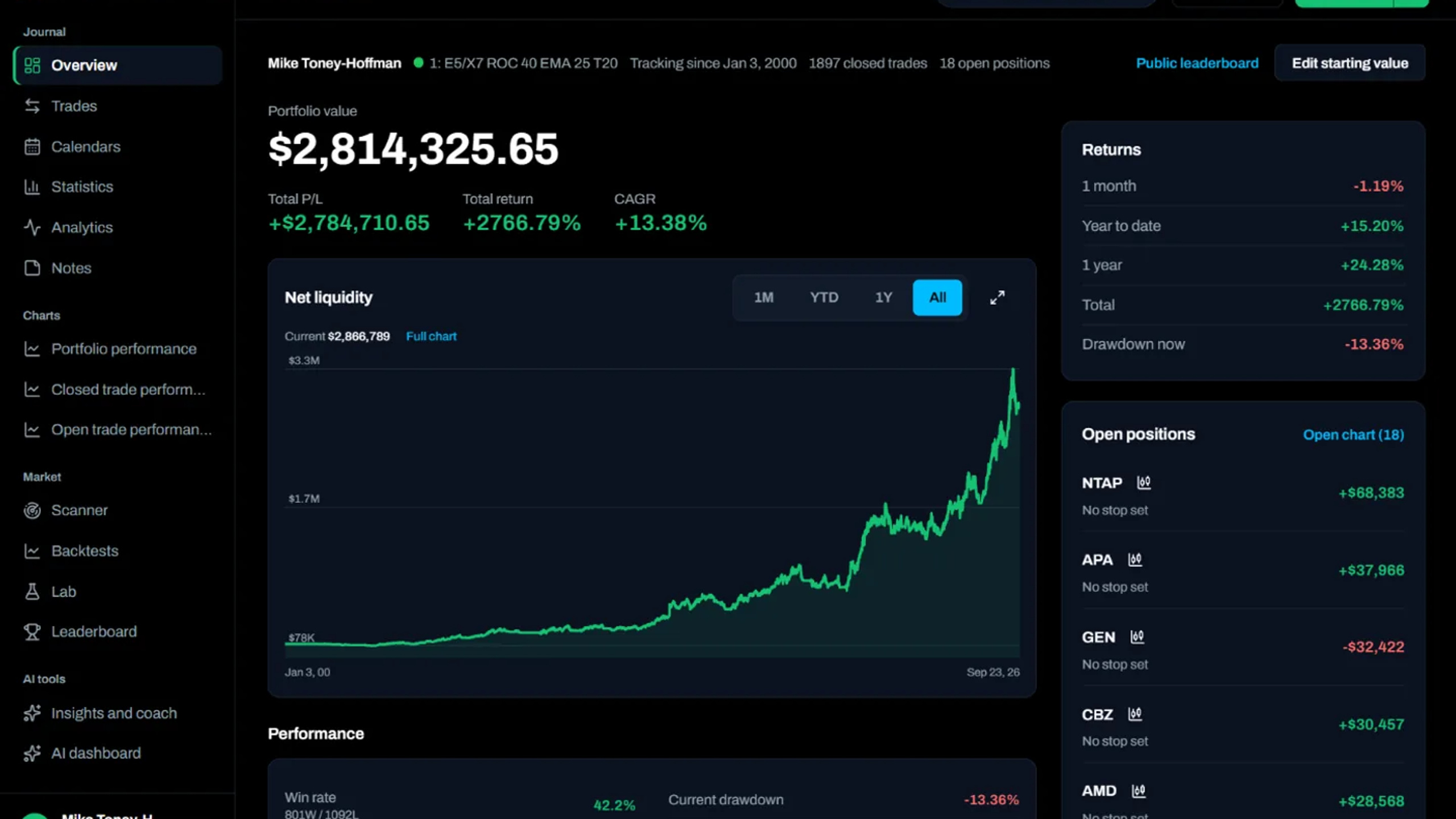
Task: Click the AI dashboard sparkle icon
Action: click(x=32, y=753)
